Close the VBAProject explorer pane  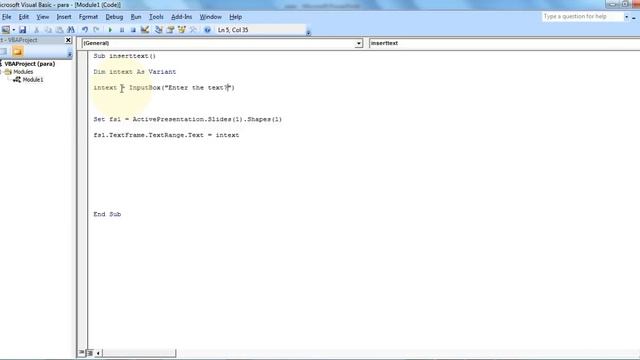click(68, 40)
